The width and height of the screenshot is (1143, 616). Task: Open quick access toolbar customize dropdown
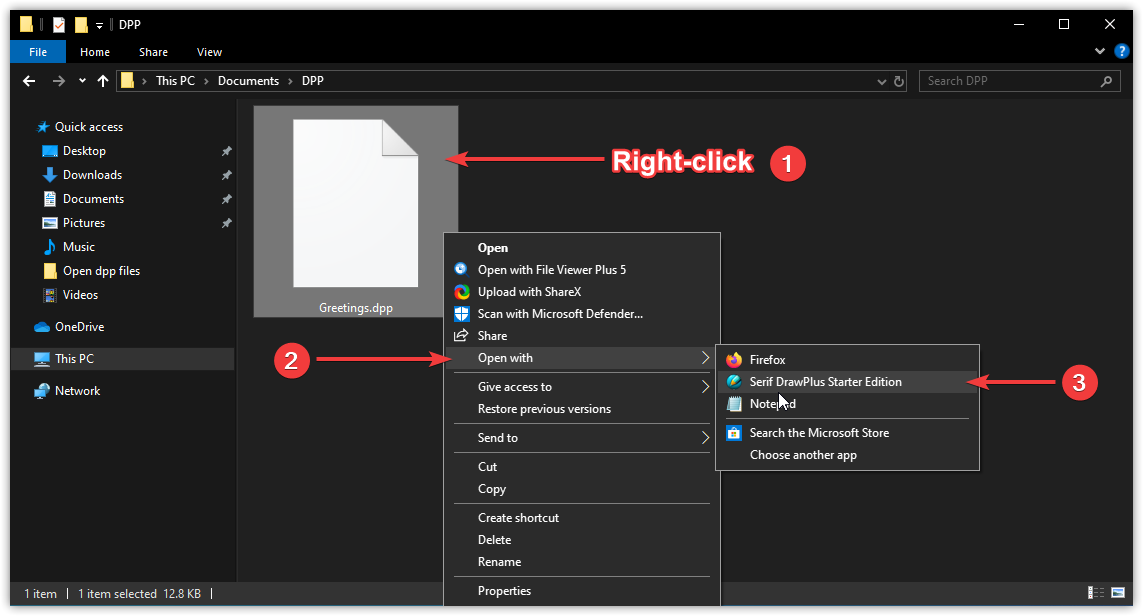tap(99, 26)
